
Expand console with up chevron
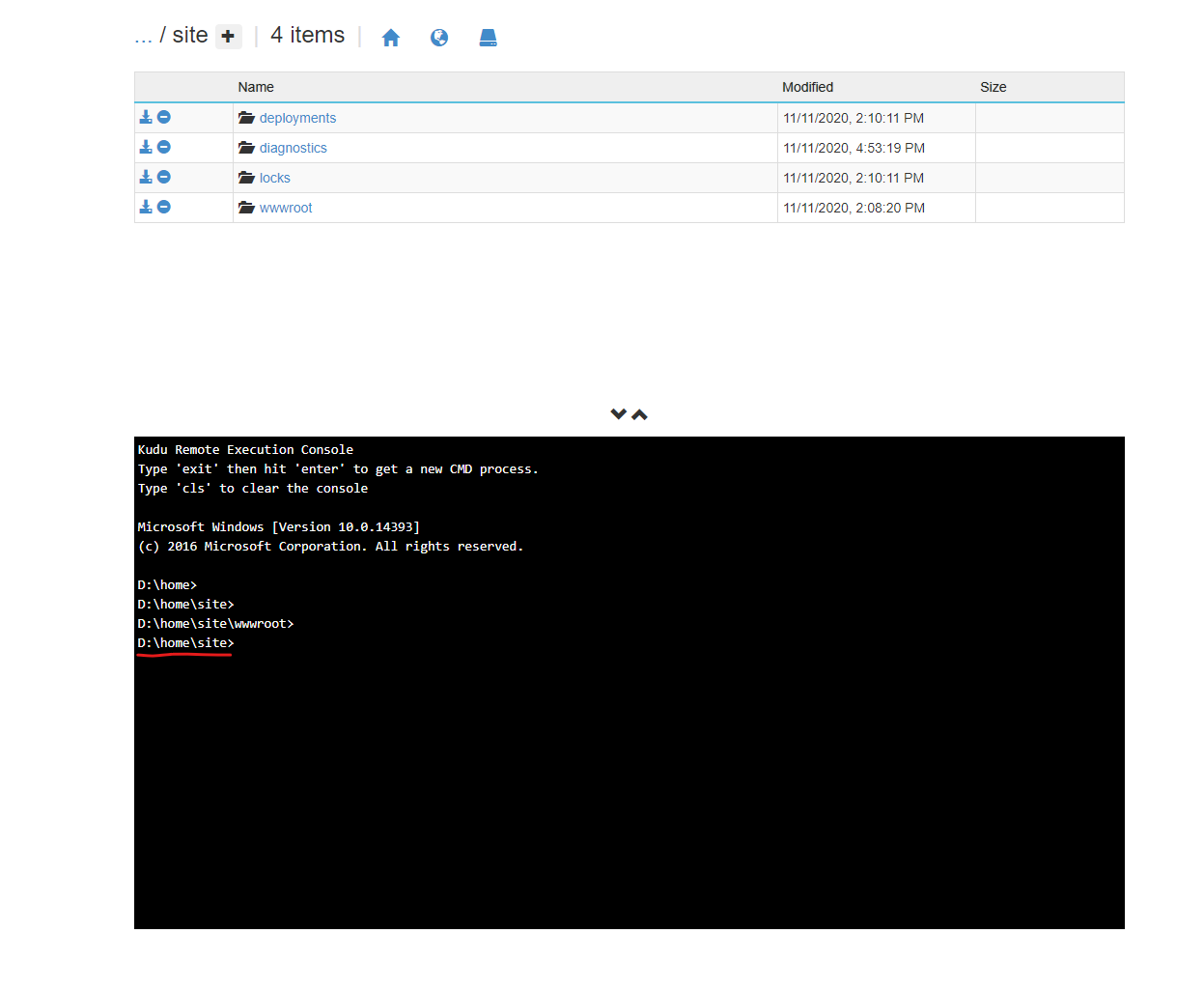click(x=639, y=414)
